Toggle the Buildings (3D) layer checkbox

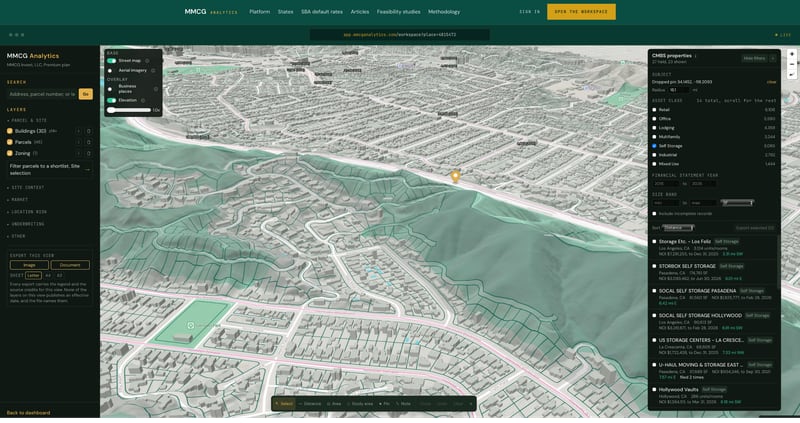pos(10,131)
